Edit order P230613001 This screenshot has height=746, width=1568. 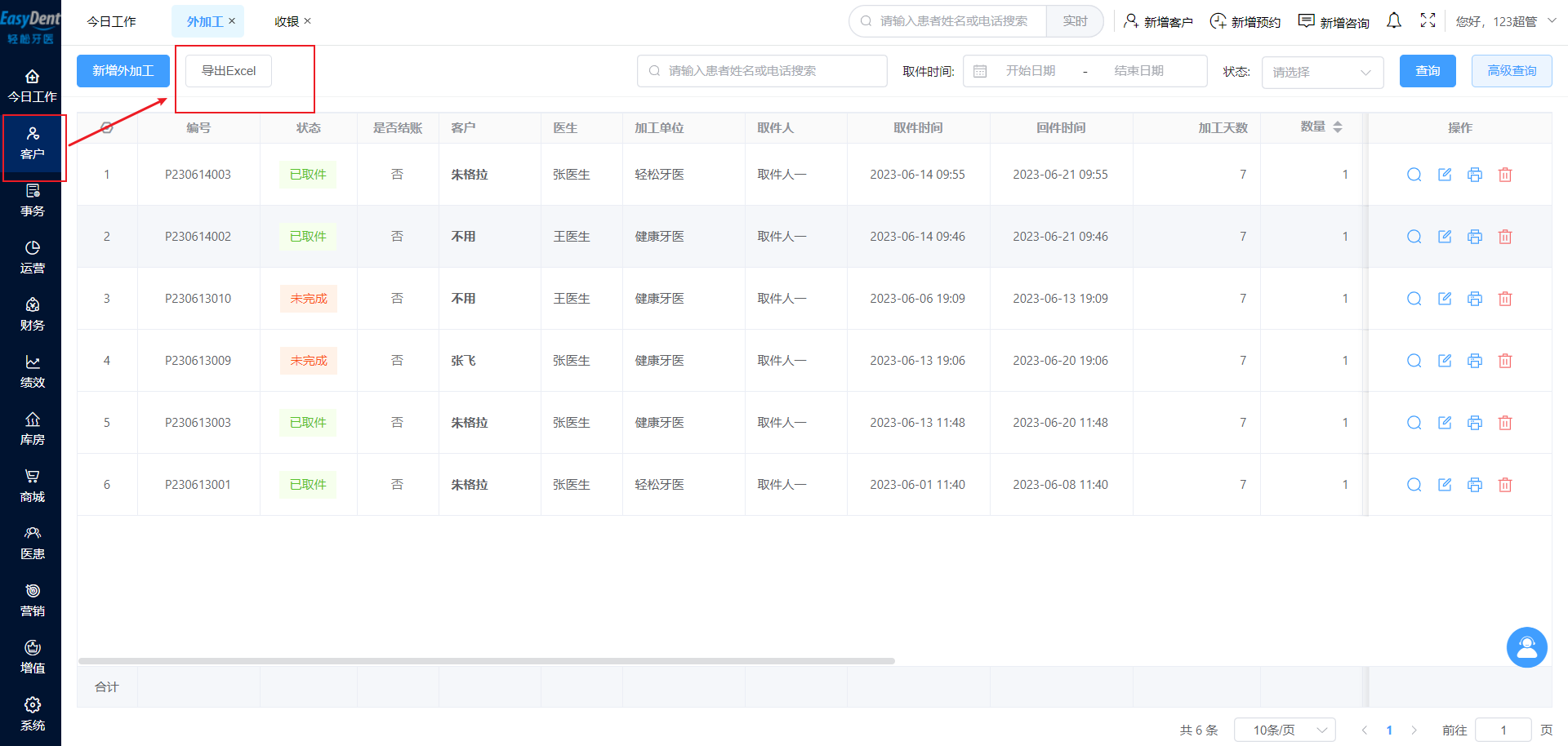pos(1445,485)
